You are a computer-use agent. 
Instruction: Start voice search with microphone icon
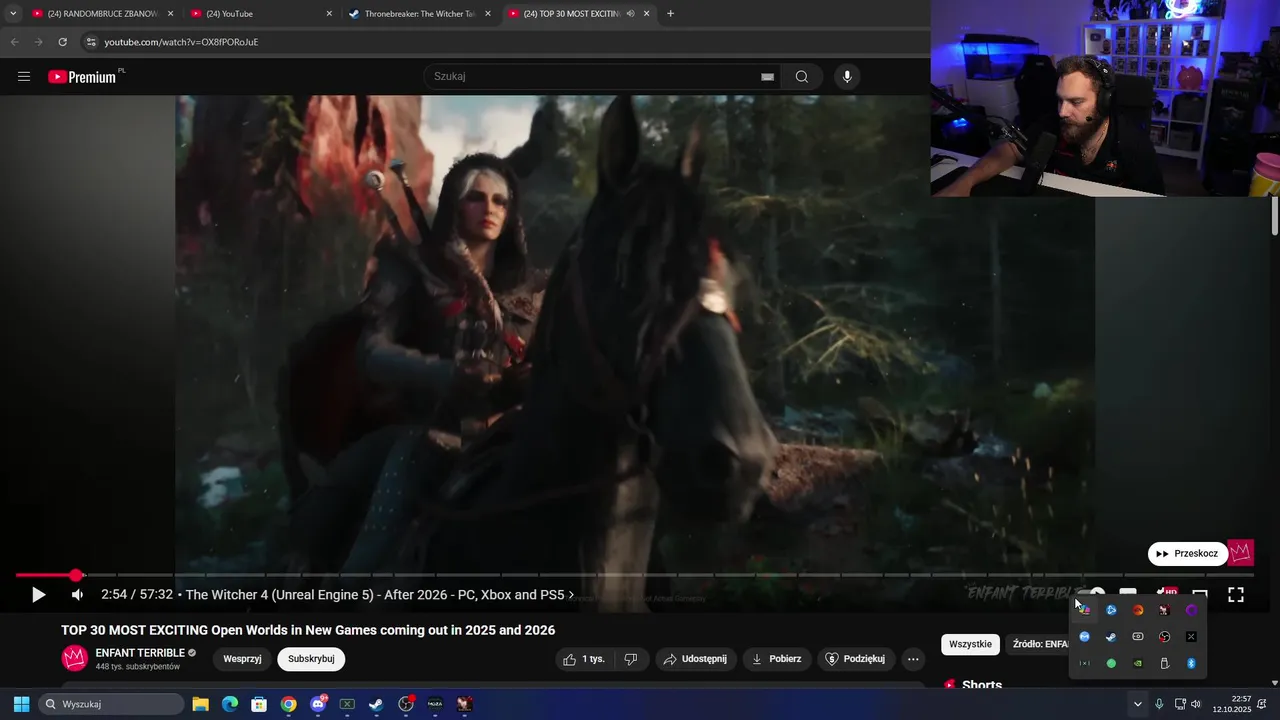click(847, 77)
